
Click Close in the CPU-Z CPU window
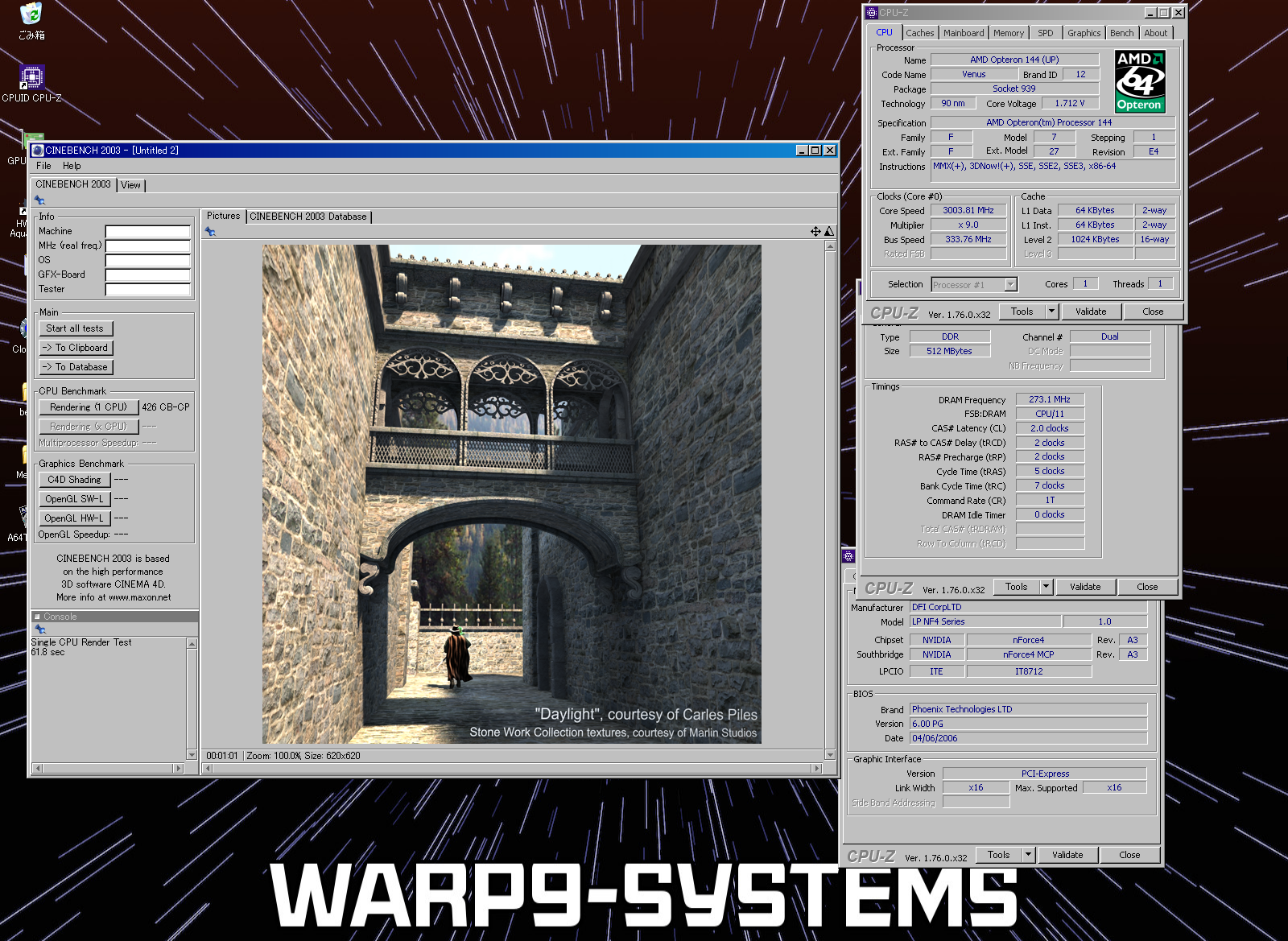click(x=1153, y=312)
